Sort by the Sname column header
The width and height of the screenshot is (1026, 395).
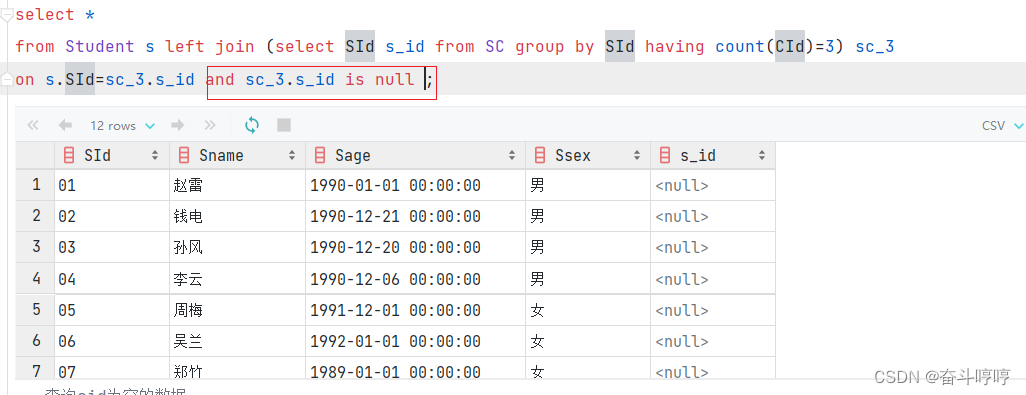[238, 156]
